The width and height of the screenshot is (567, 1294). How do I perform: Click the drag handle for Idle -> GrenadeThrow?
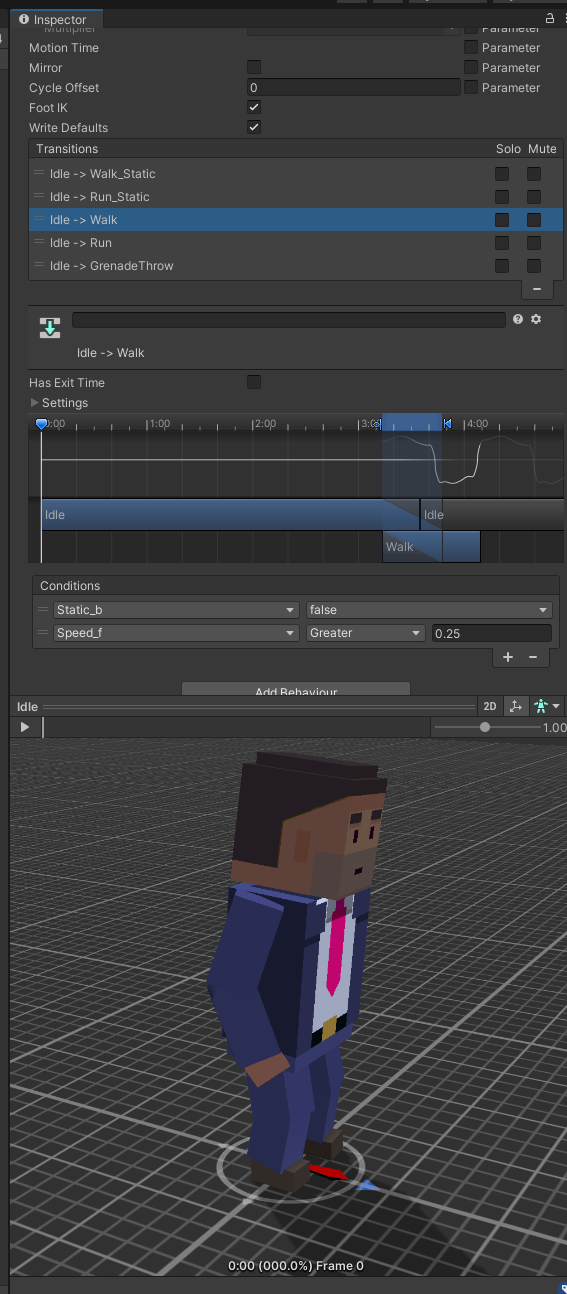(x=39, y=265)
